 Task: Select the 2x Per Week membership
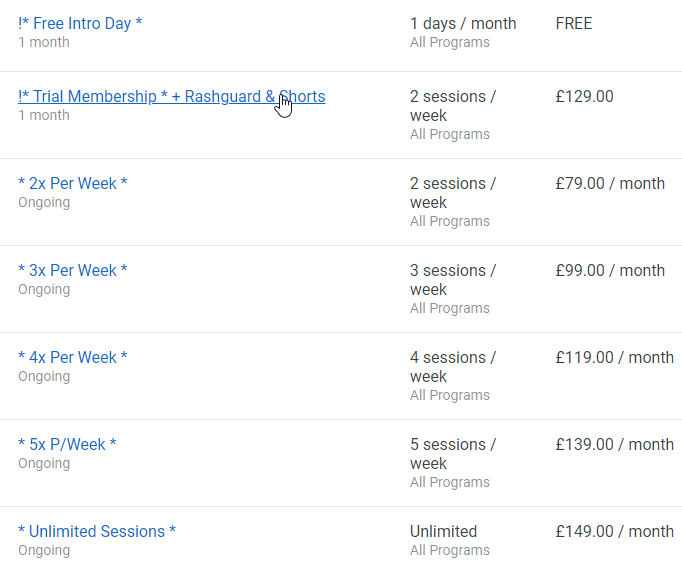pyautogui.click(x=73, y=183)
